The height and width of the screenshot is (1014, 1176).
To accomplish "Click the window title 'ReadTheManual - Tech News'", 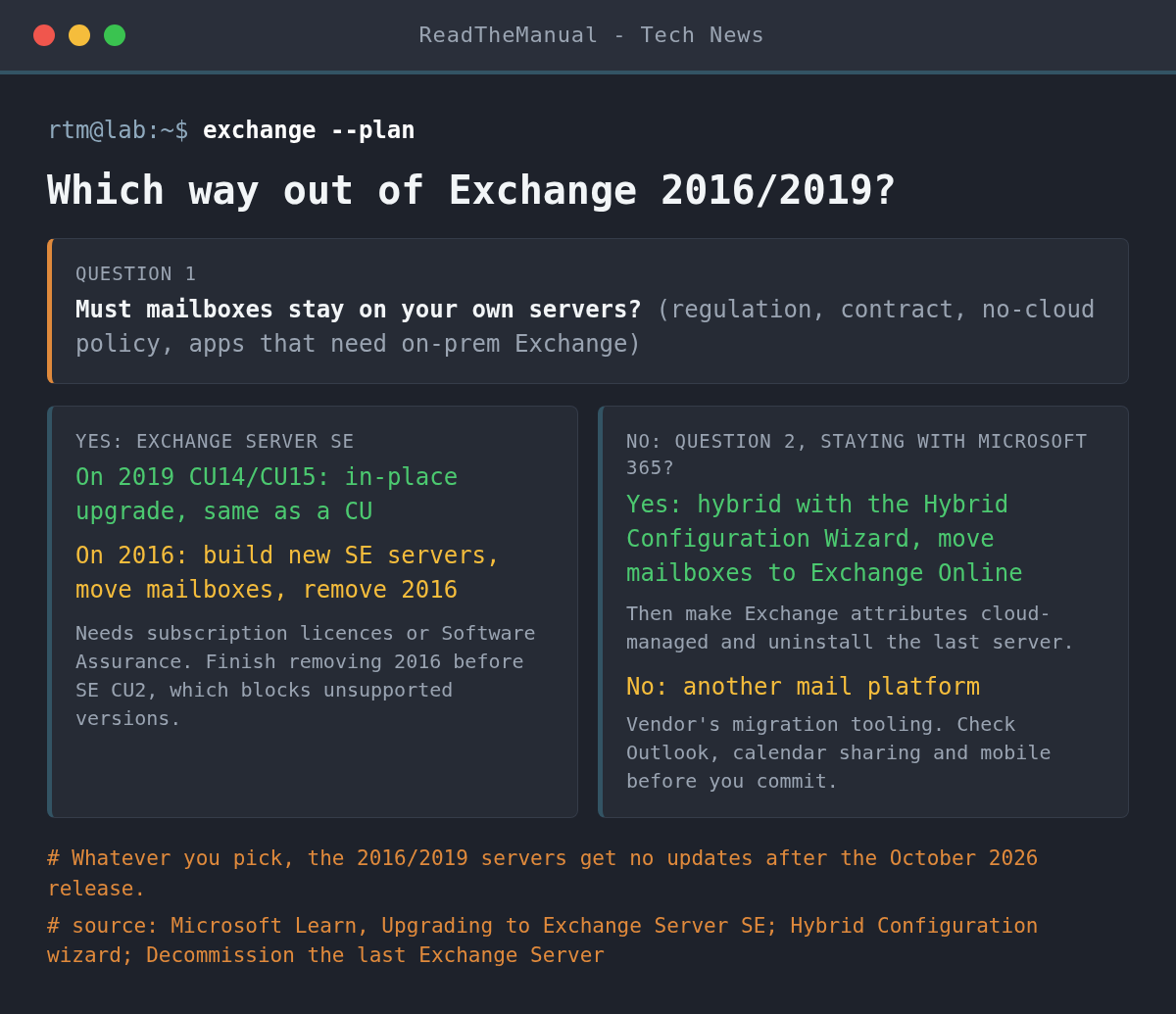I will click(591, 35).
